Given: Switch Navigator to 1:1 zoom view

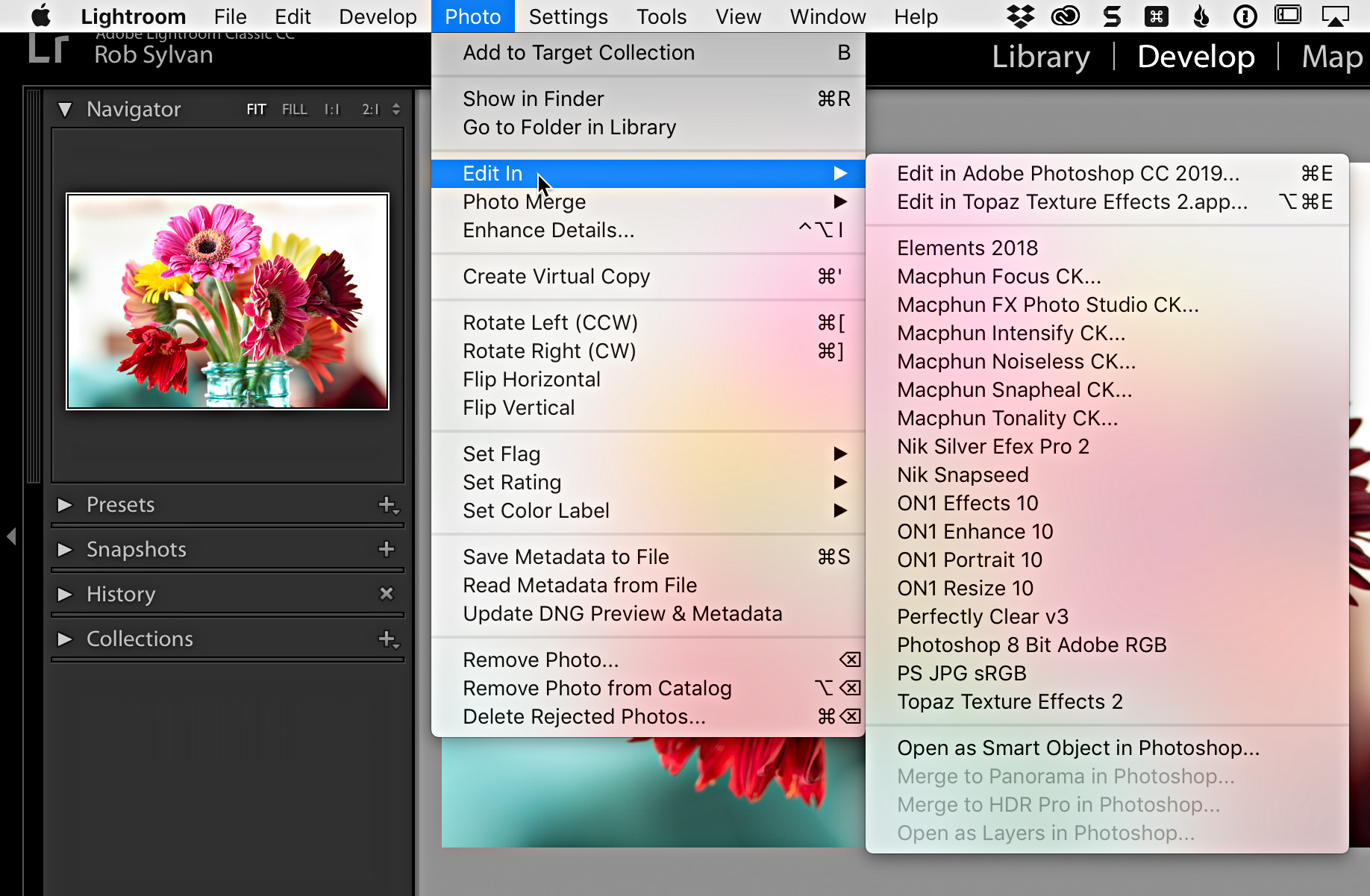Looking at the screenshot, I should (331, 109).
